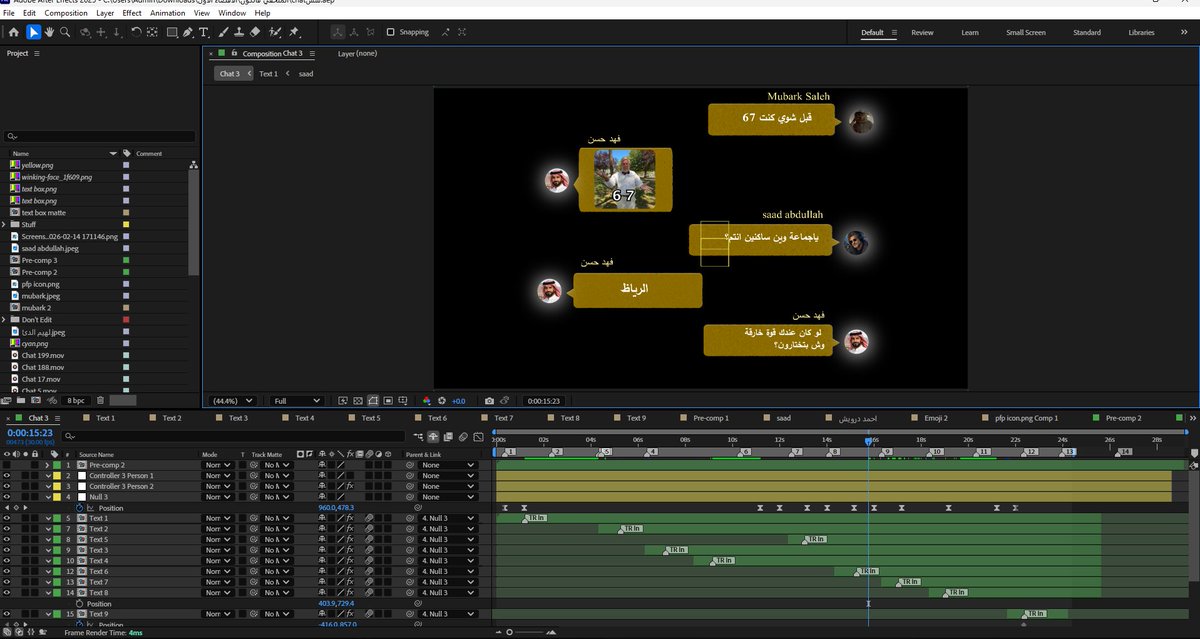Screen dimensions: 1200x639
Task: Switch to the Emoji 2 timeline tab
Action: point(935,418)
